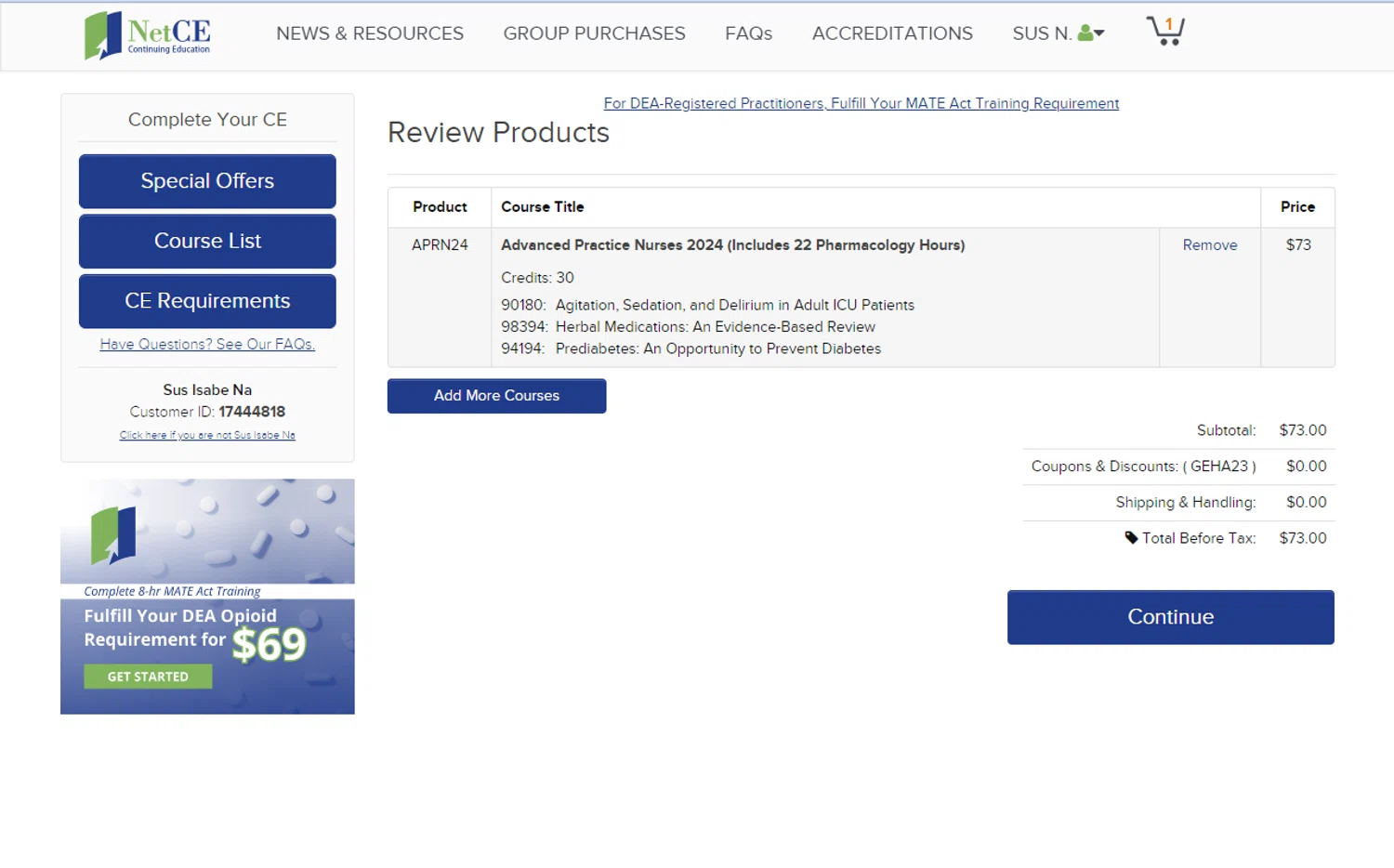Click the Review Products heading
This screenshot has width=1394, height=868.
click(498, 133)
